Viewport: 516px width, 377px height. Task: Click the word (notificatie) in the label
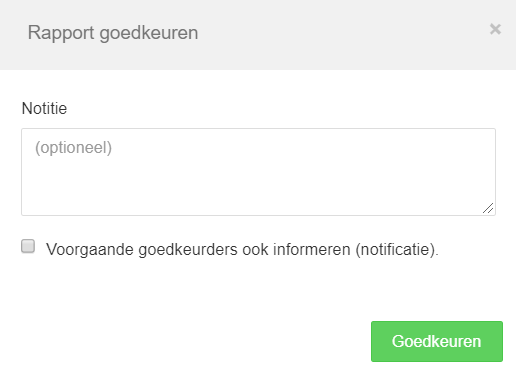tap(395, 250)
